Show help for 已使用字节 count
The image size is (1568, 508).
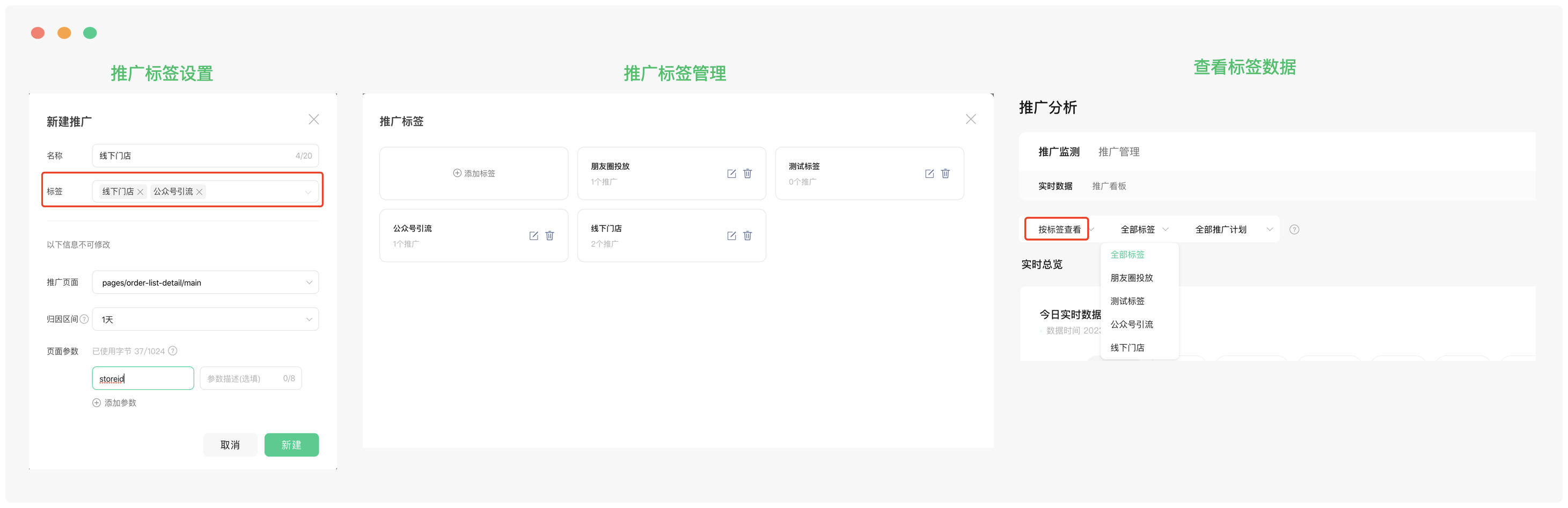pyautogui.click(x=173, y=351)
